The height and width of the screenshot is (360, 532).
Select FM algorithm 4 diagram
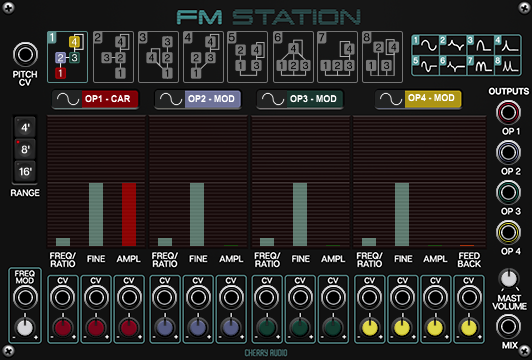point(203,57)
